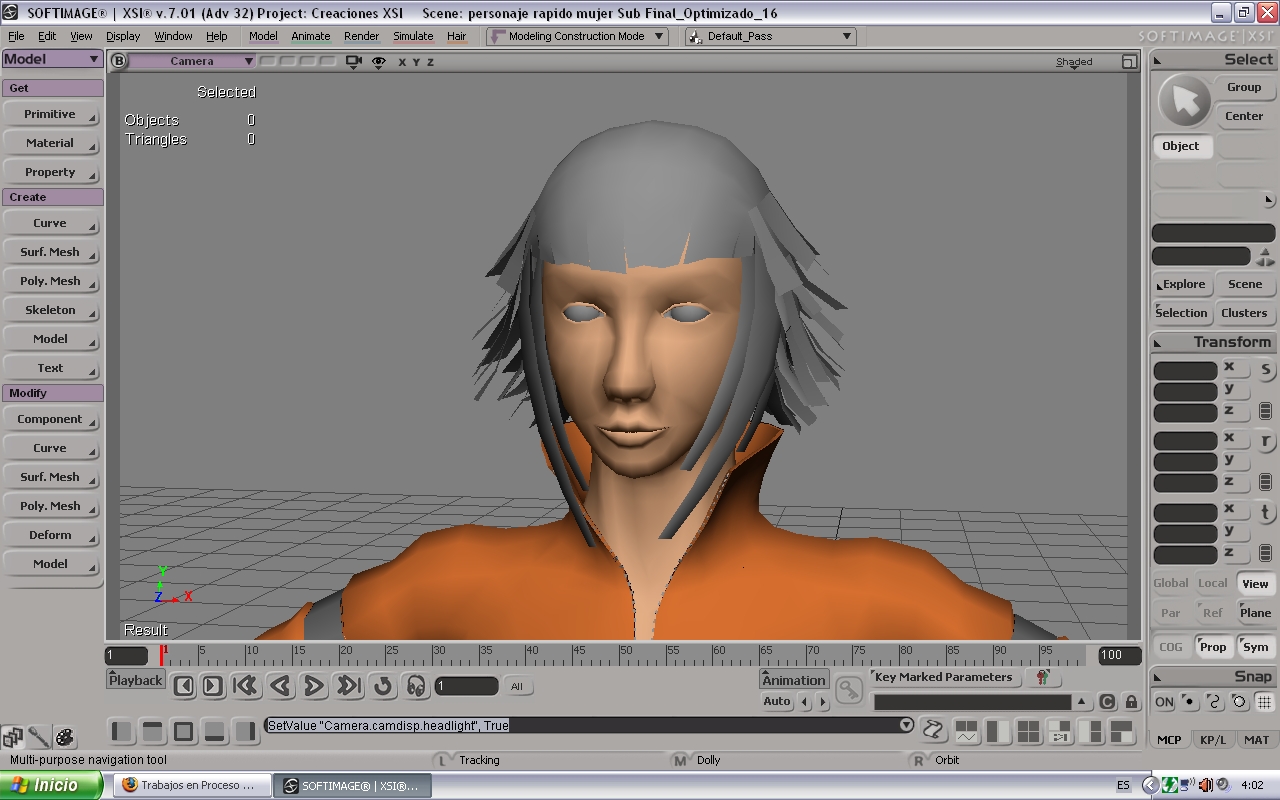The image size is (1280, 800).
Task: Play the animation backward
Action: (280, 686)
